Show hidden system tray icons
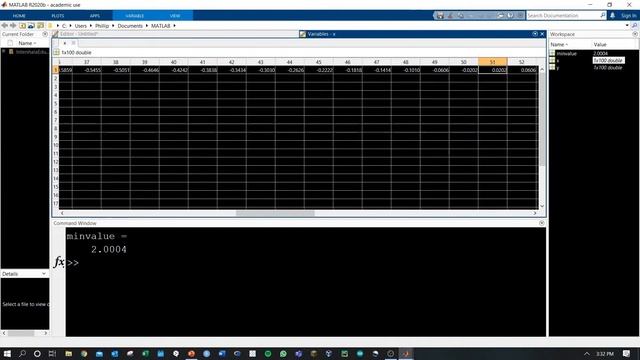 click(x=587, y=353)
